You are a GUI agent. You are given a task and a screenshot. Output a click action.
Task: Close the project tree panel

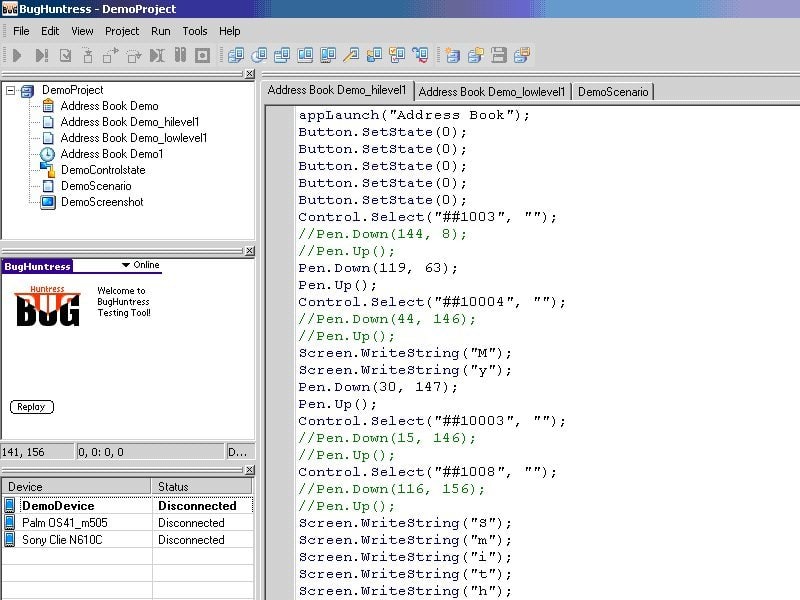(249, 74)
